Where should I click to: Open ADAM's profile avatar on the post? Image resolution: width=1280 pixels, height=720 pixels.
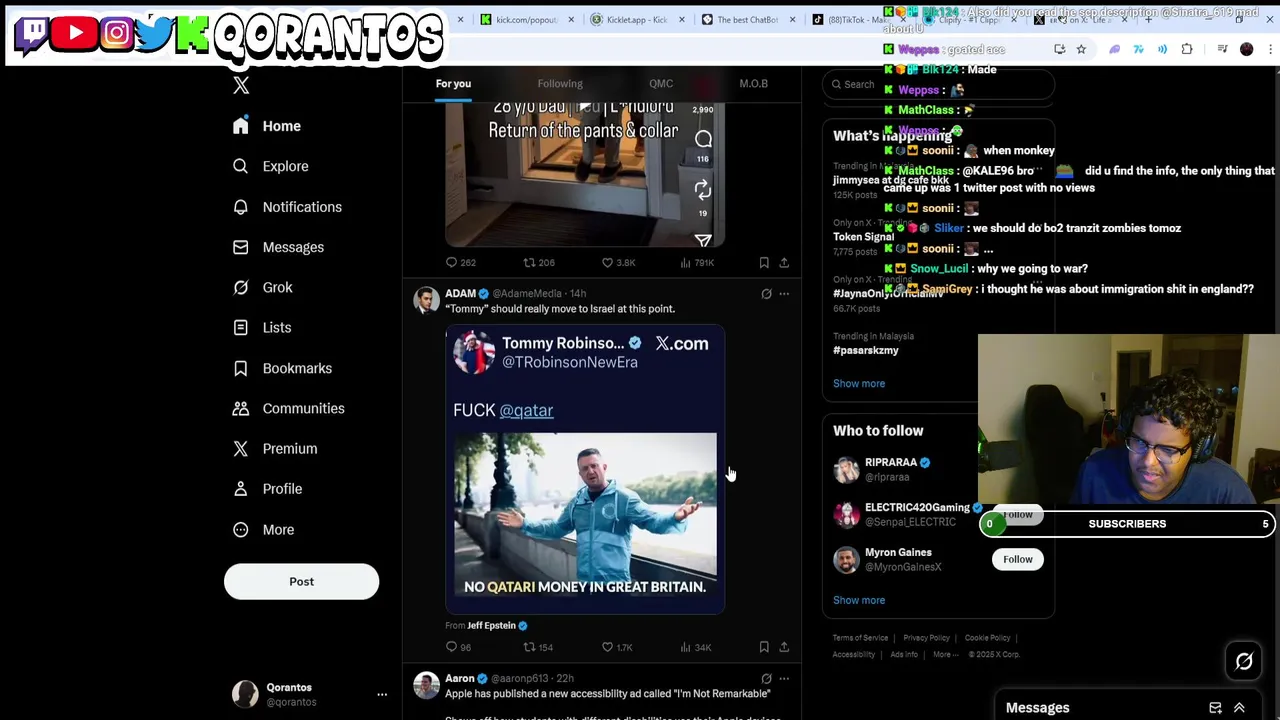[x=427, y=300]
